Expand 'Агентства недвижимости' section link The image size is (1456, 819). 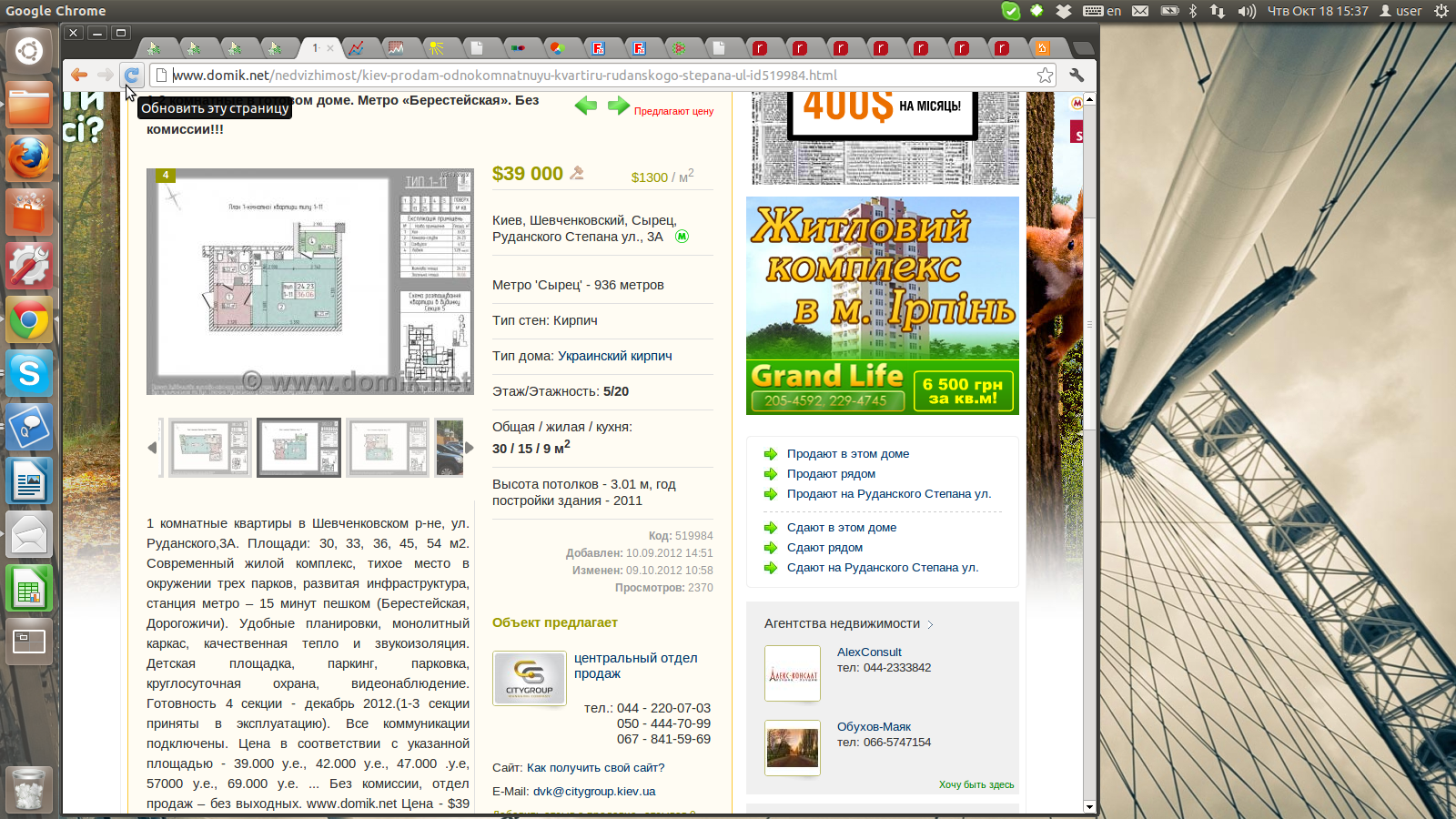[849, 623]
